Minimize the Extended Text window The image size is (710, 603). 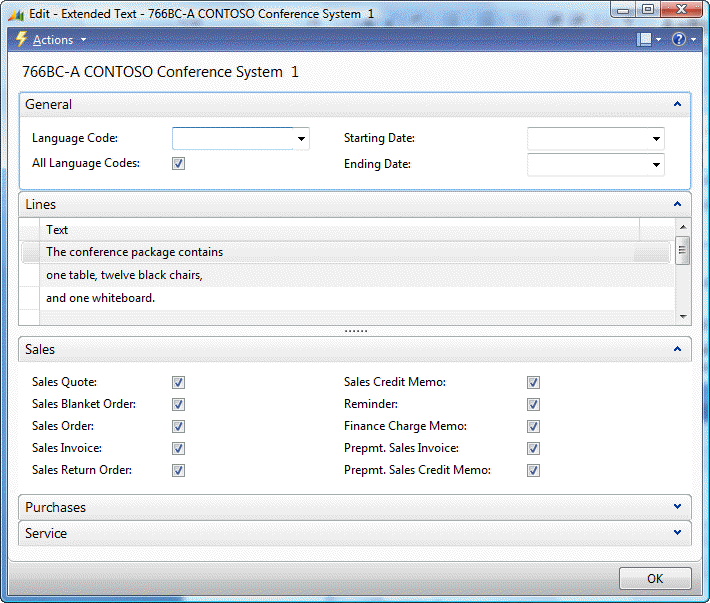(x=623, y=10)
